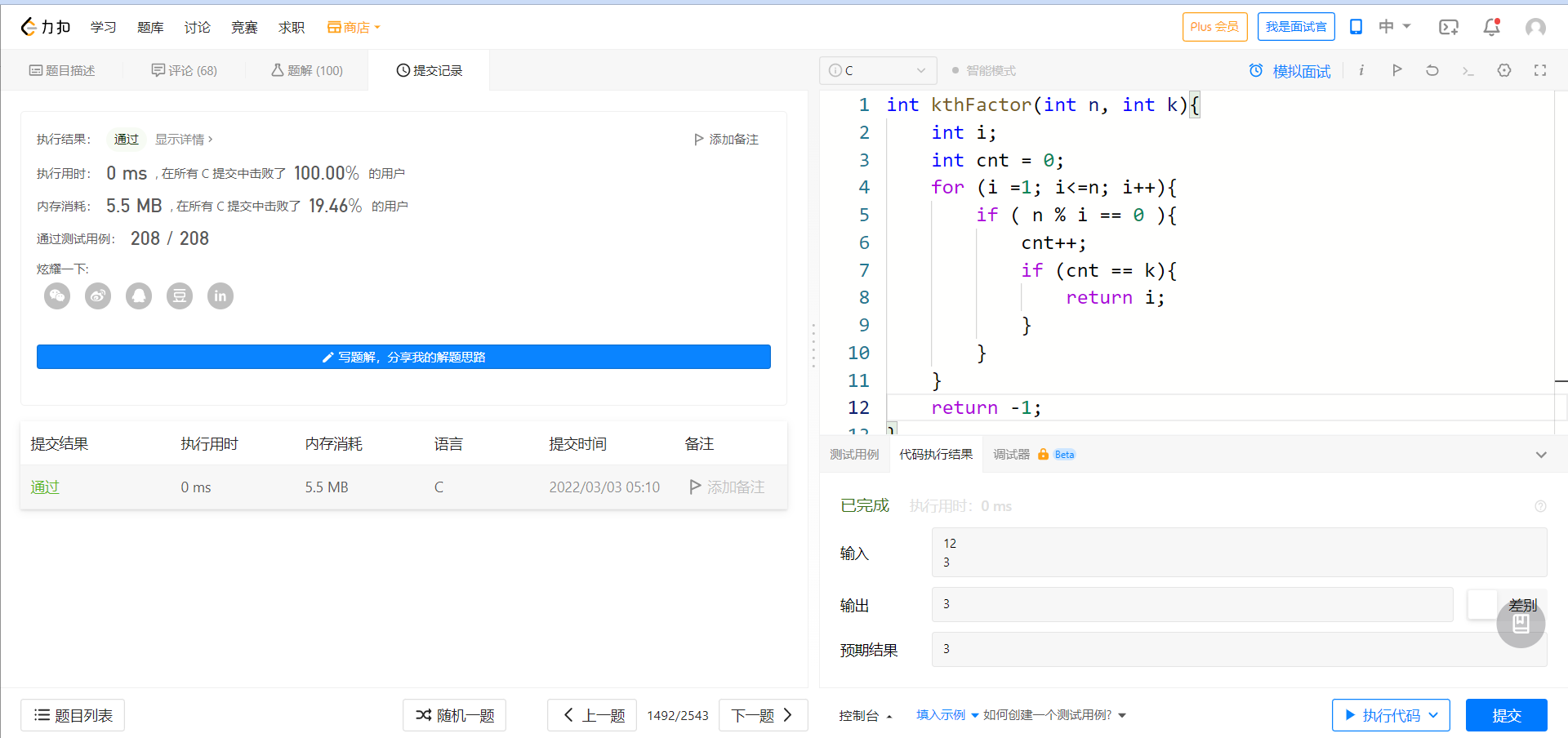This screenshot has width=1568, height=738.
Task: Share result to WeChat
Action: 57,296
